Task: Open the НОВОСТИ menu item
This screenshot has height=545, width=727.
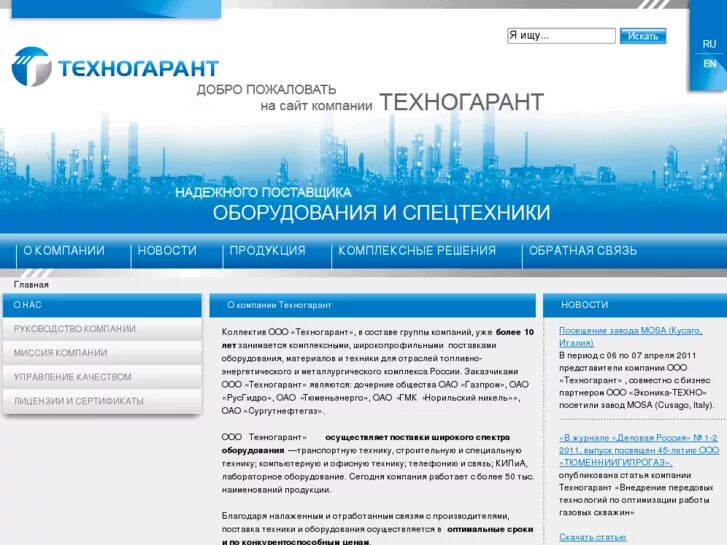Action: [167, 251]
